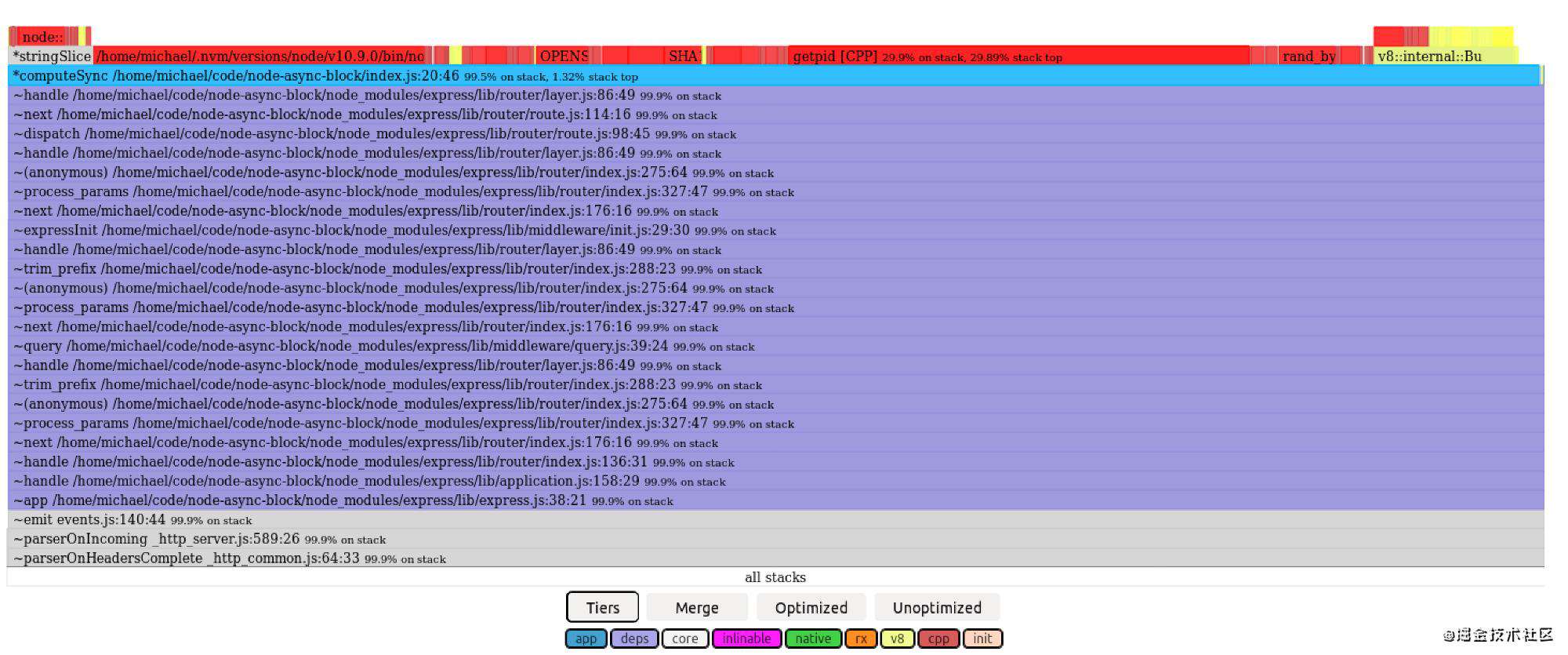Reset zoom via all stacks bar
This screenshot has height=655, width=1568.
775,577
